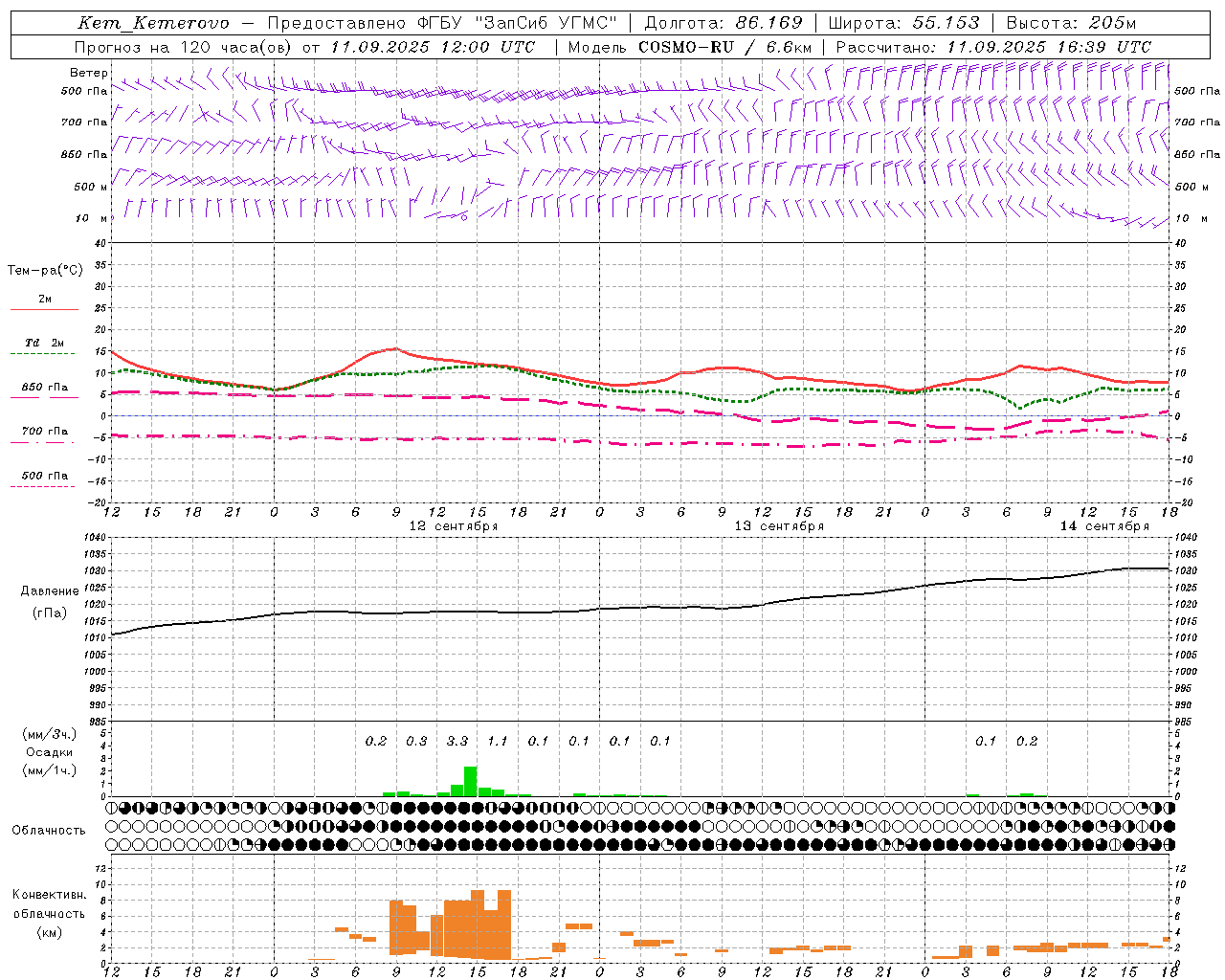
Task: Click the 3.3 precipitation amount value
Action: coord(457,741)
